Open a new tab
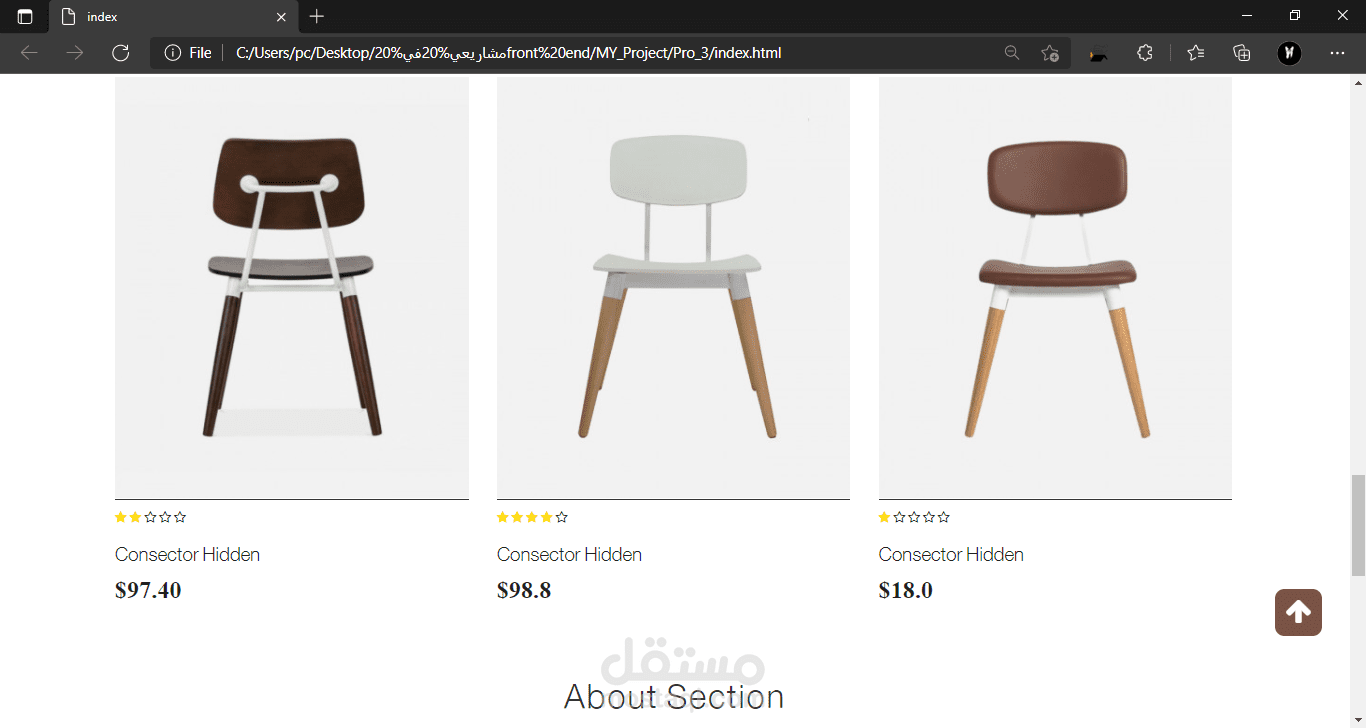 click(317, 17)
